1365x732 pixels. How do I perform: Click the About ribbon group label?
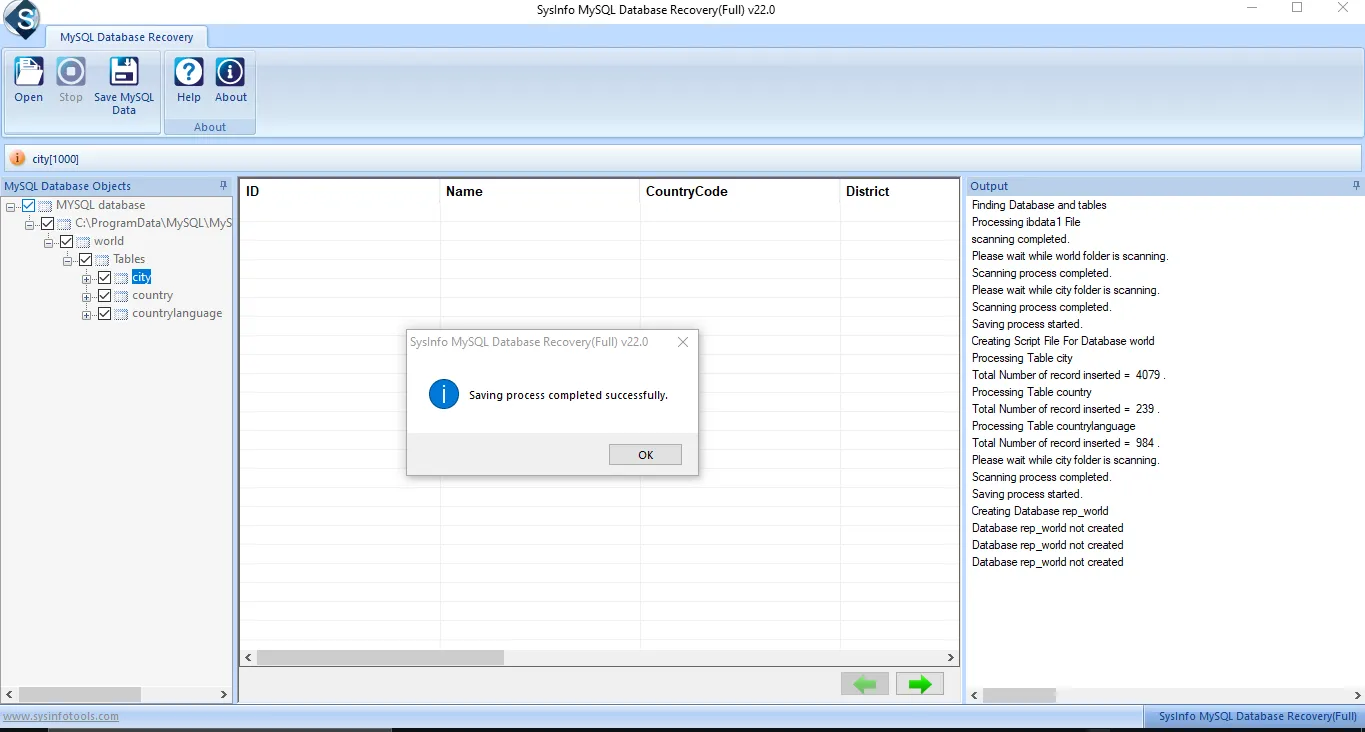pos(210,127)
